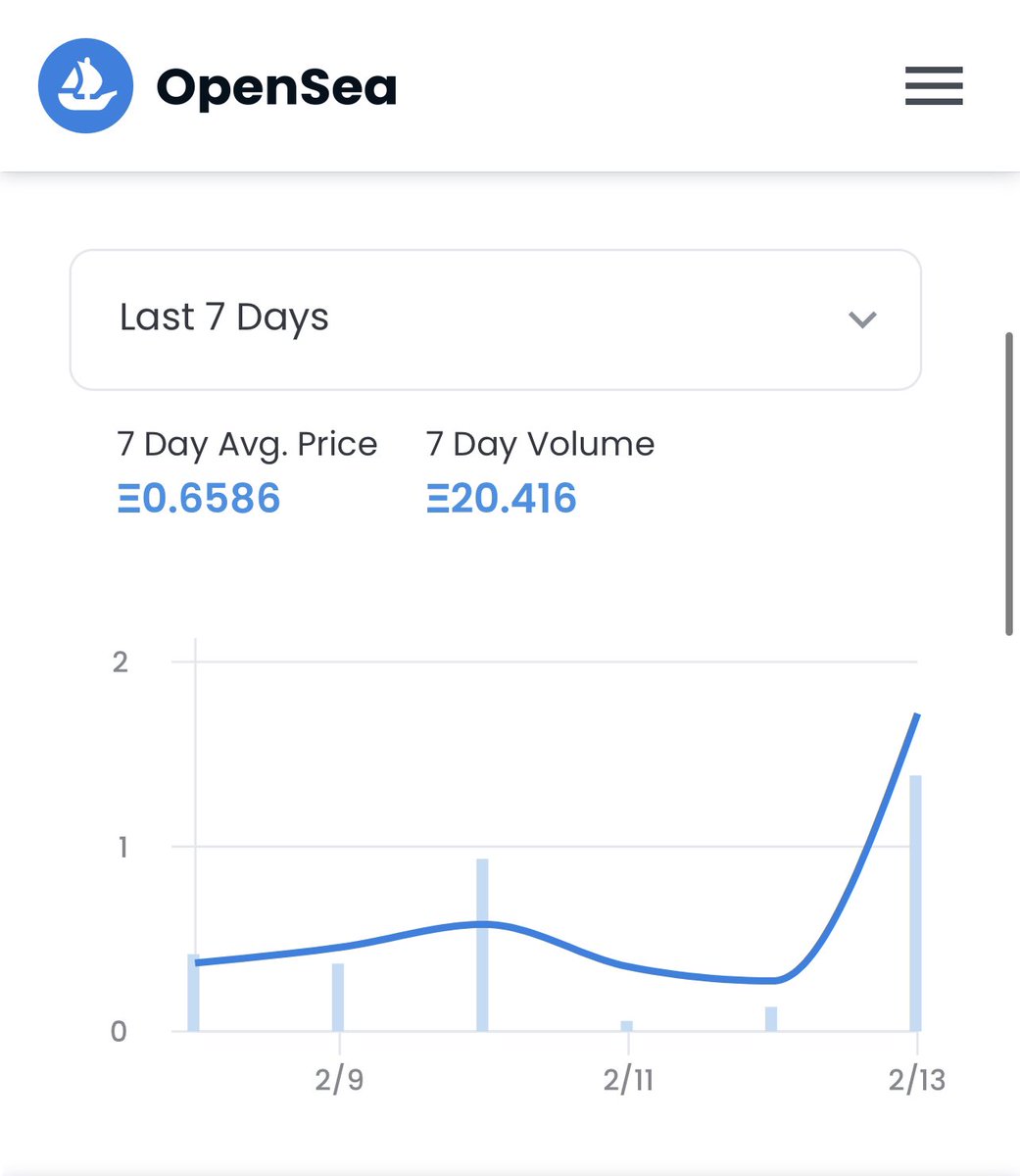Click the tallest volume bar at 2/13
1020x1176 pixels.
[916, 903]
